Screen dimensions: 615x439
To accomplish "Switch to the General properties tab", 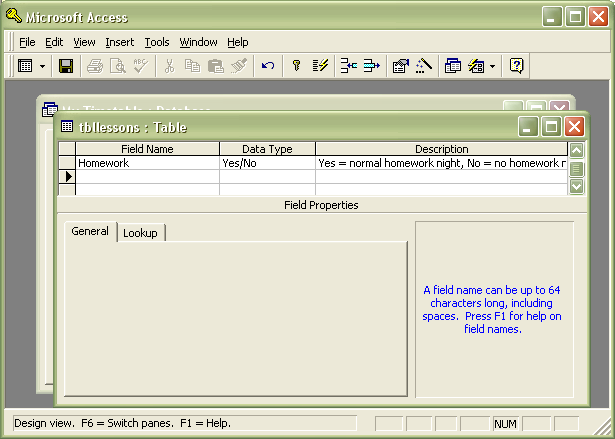I will [x=90, y=231].
